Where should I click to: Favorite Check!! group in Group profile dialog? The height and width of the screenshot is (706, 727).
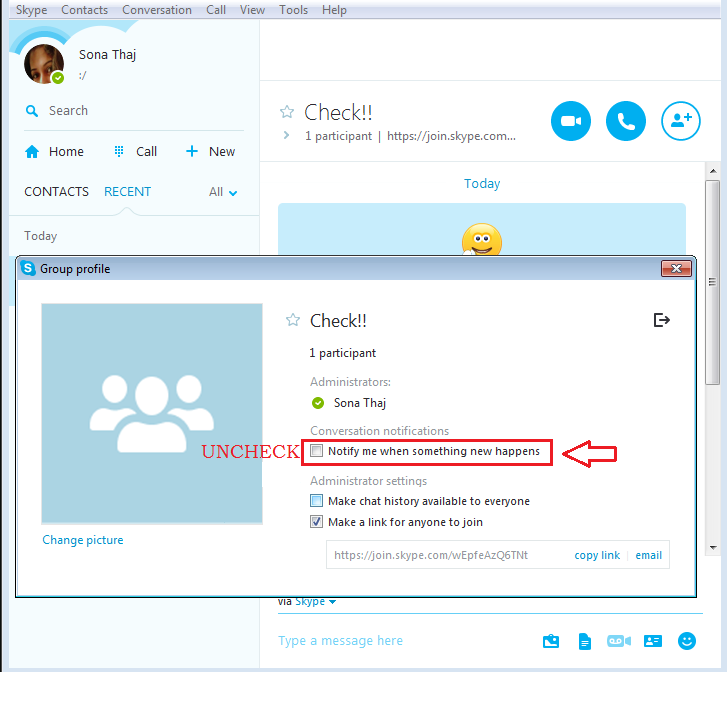click(x=293, y=320)
